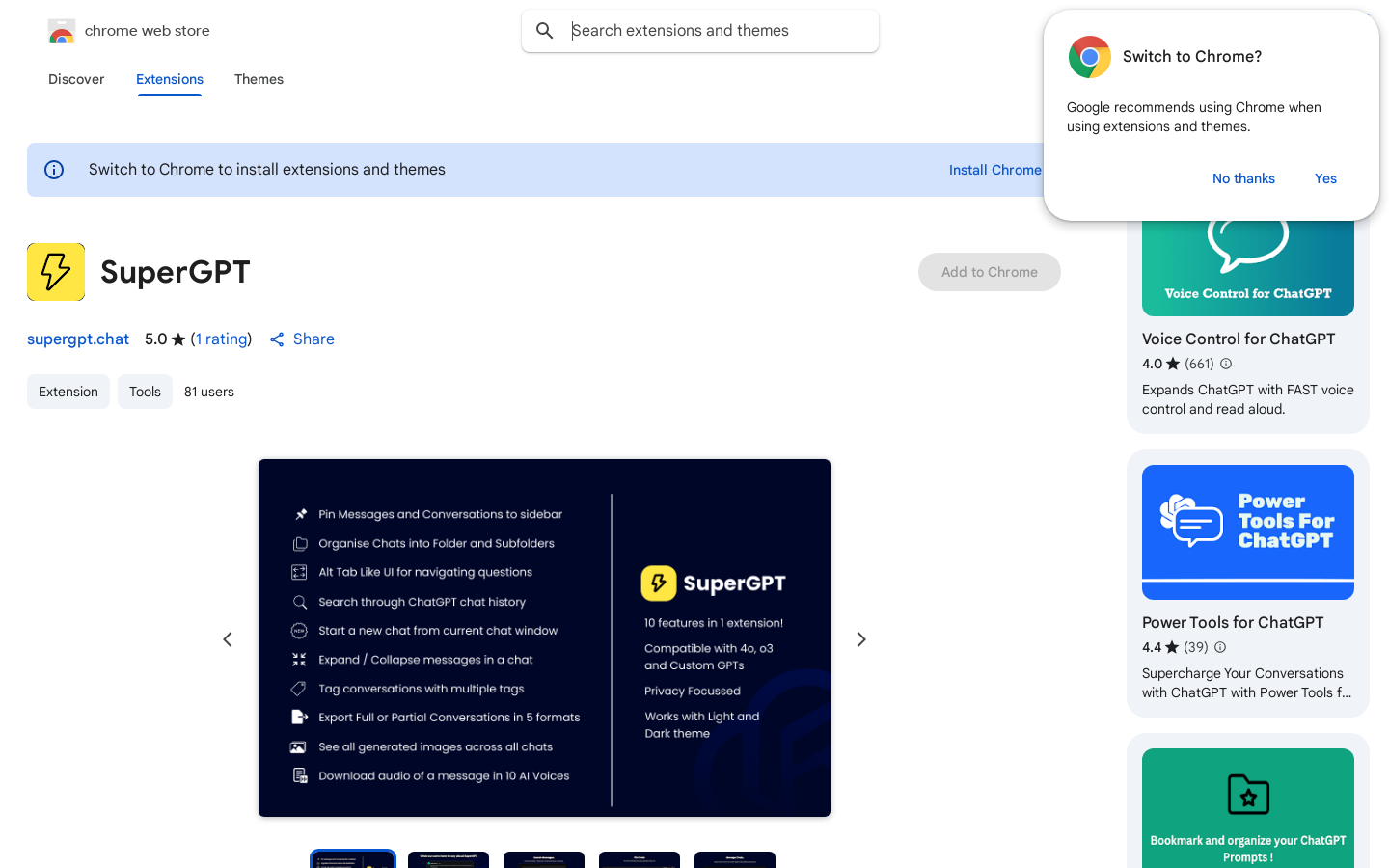
Task: Focus the Search extensions and themes field
Action: pyautogui.click(x=700, y=31)
